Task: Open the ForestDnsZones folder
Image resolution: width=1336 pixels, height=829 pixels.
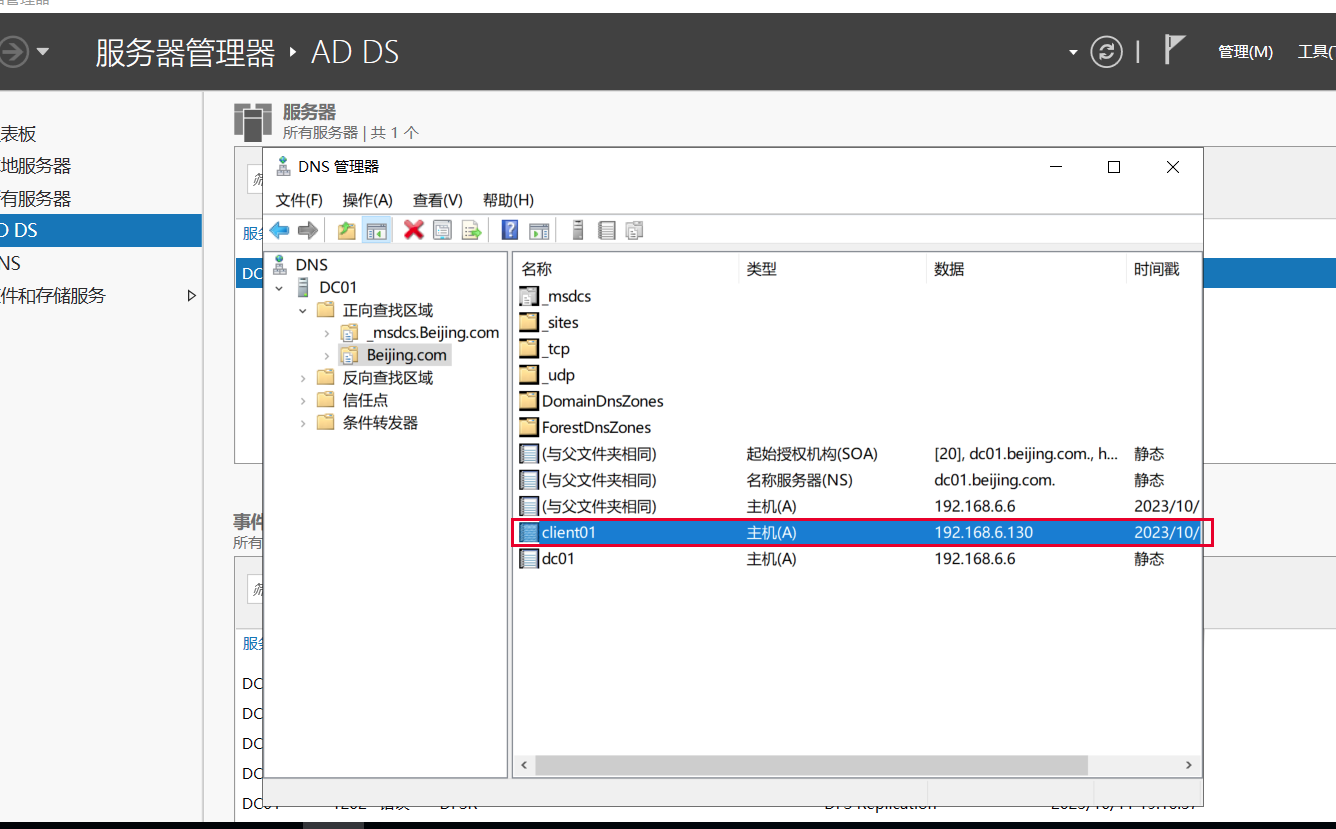Action: point(596,428)
